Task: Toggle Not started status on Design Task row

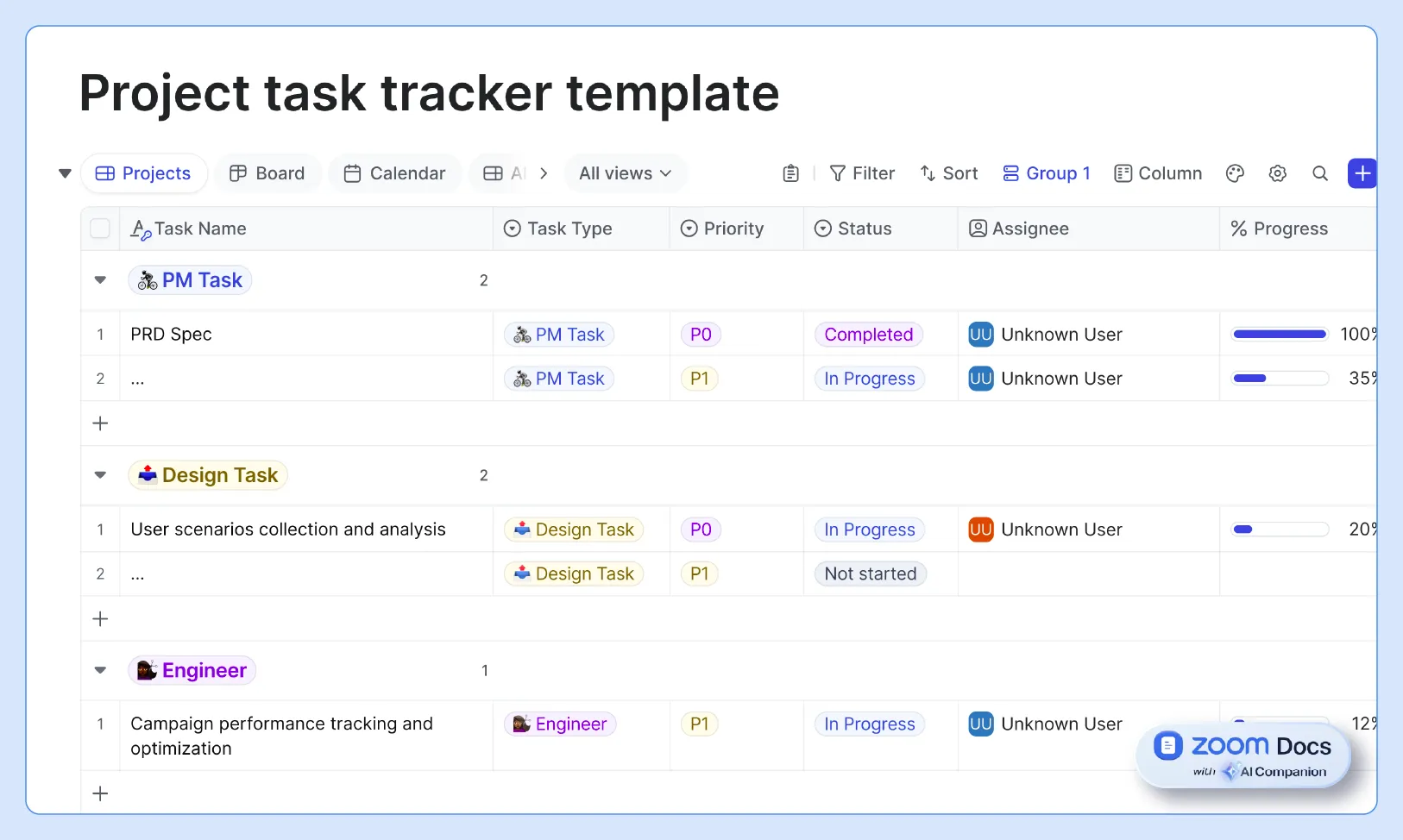Action: pyautogui.click(x=869, y=574)
